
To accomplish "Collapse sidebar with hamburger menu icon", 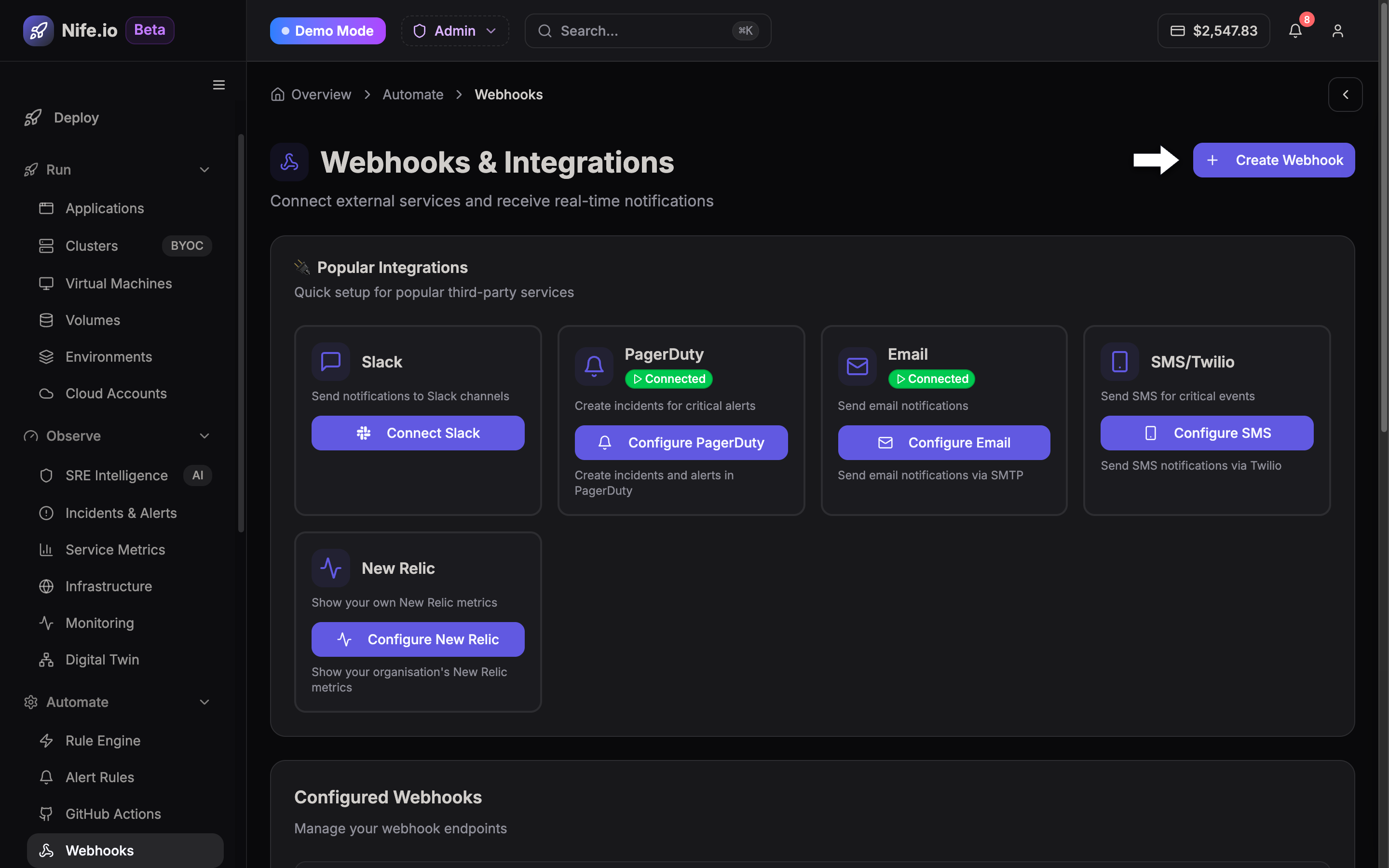I will [218, 85].
